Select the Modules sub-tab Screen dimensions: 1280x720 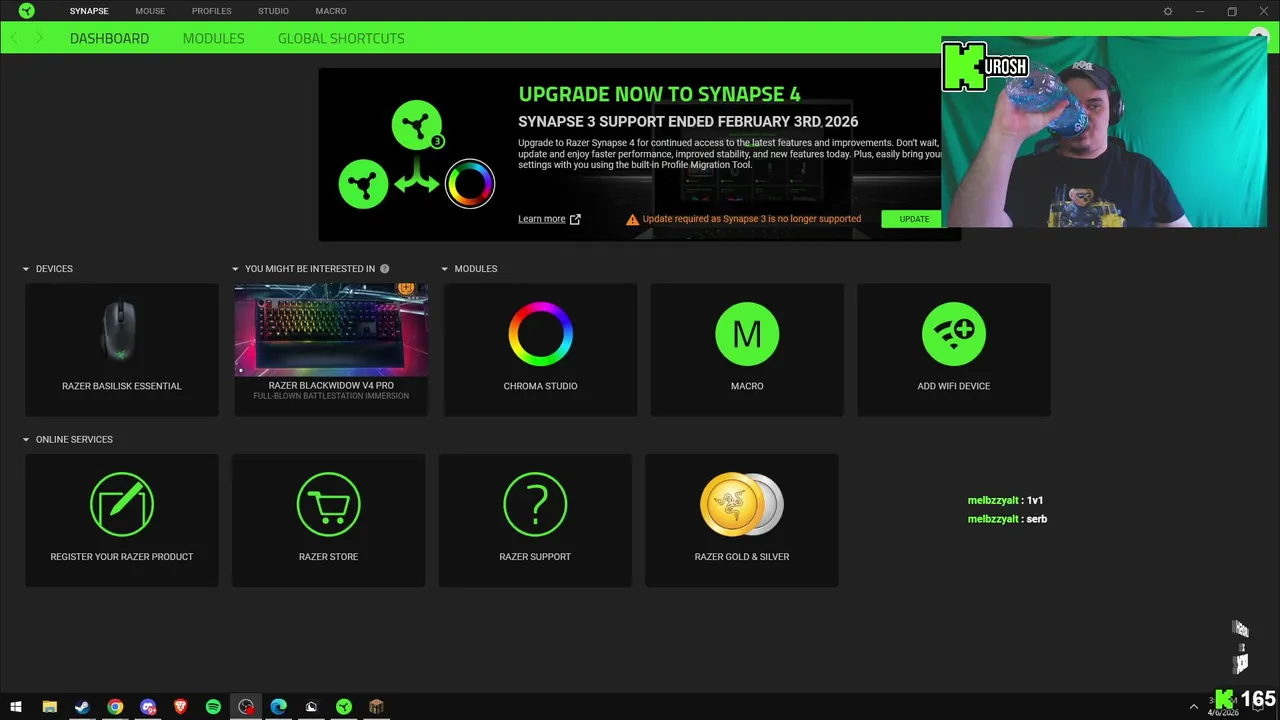[213, 38]
